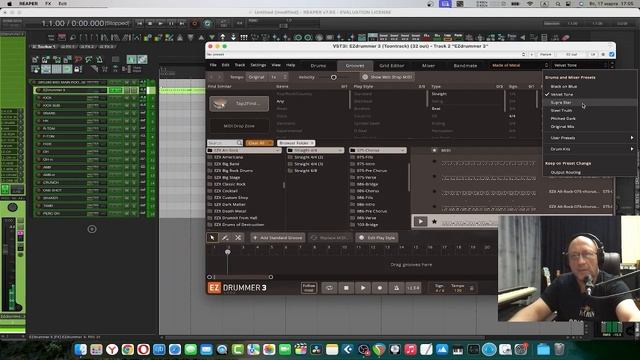
Task: Open the Velvet Tone preset dropdown
Action: click(580, 65)
